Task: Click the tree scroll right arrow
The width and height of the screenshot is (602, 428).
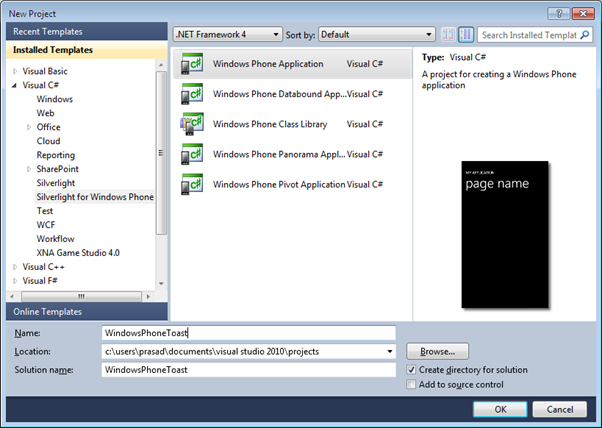Action: point(148,296)
